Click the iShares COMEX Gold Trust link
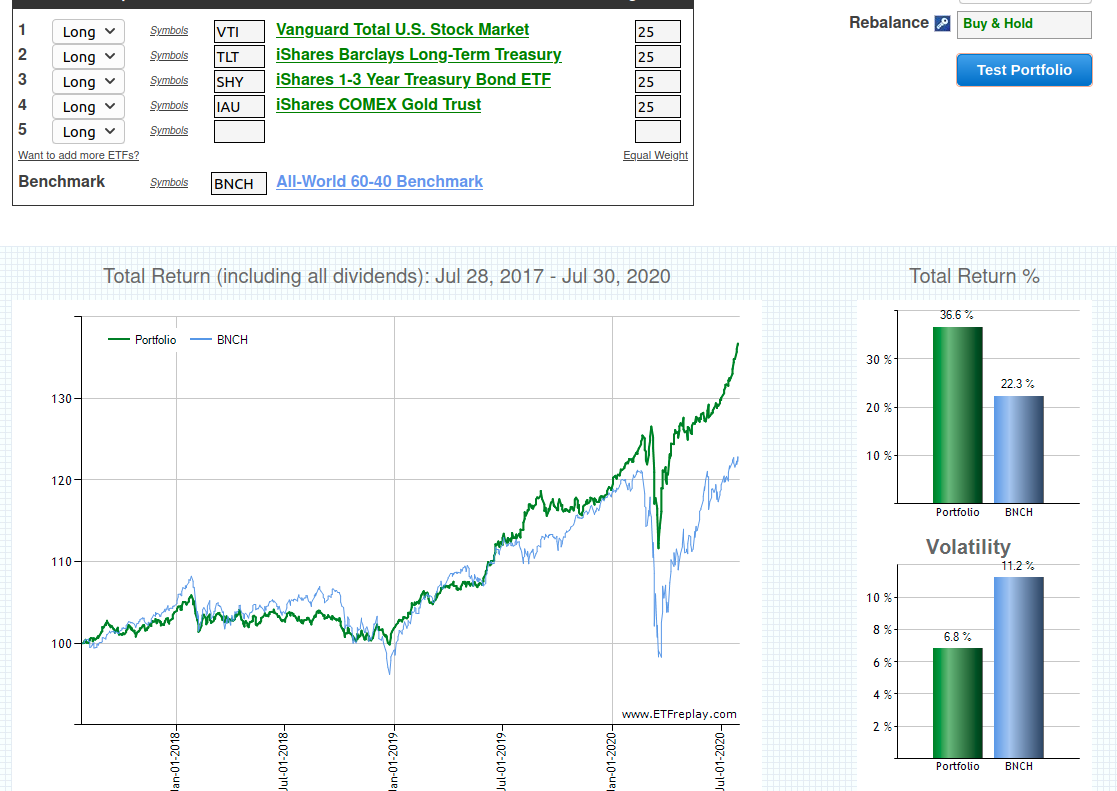The height and width of the screenshot is (791, 1117). pyautogui.click(x=378, y=105)
